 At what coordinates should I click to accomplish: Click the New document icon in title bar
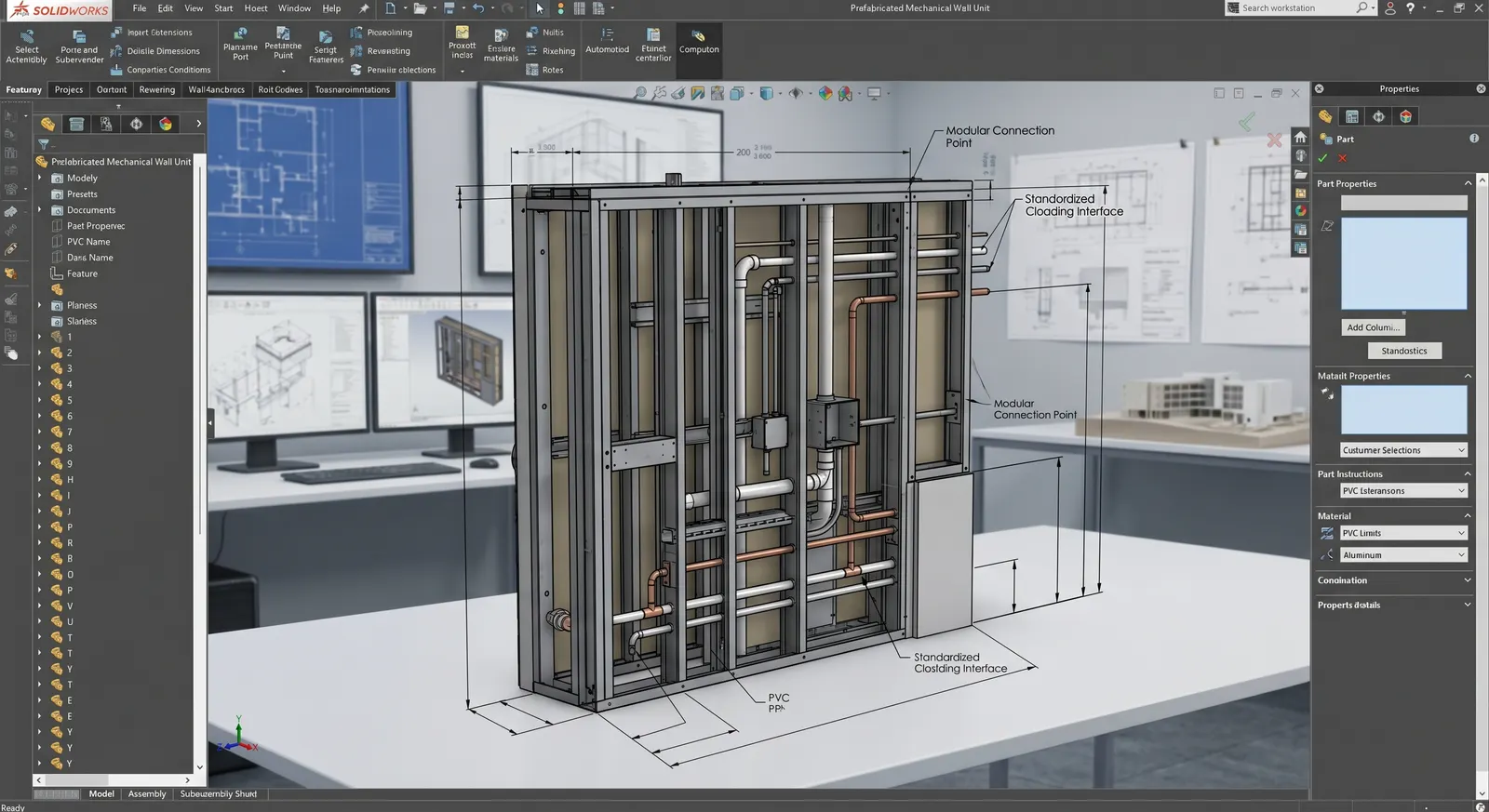coord(391,8)
